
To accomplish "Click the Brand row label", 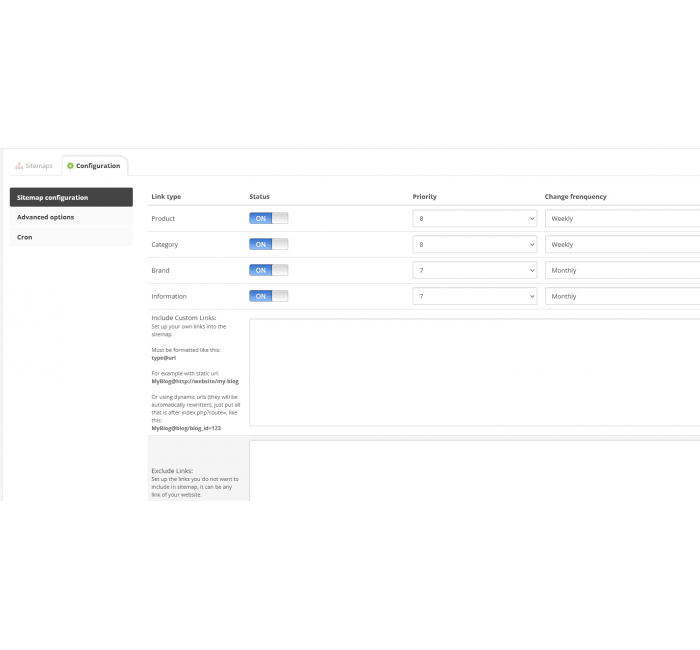I will pyautogui.click(x=160, y=270).
